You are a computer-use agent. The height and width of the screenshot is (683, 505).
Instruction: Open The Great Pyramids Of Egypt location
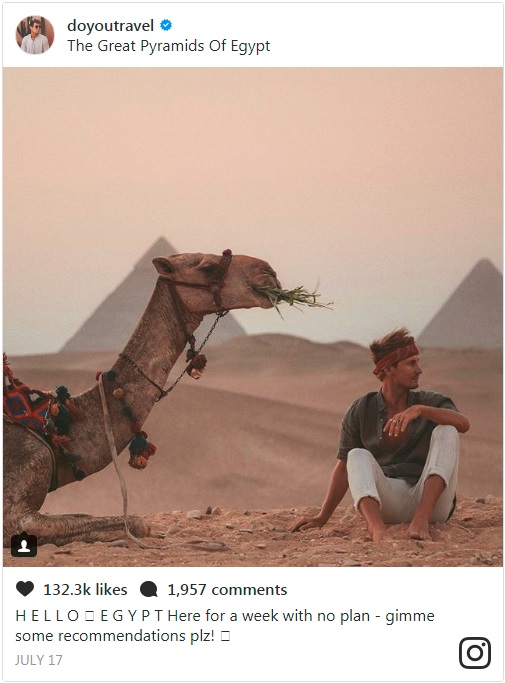click(169, 46)
